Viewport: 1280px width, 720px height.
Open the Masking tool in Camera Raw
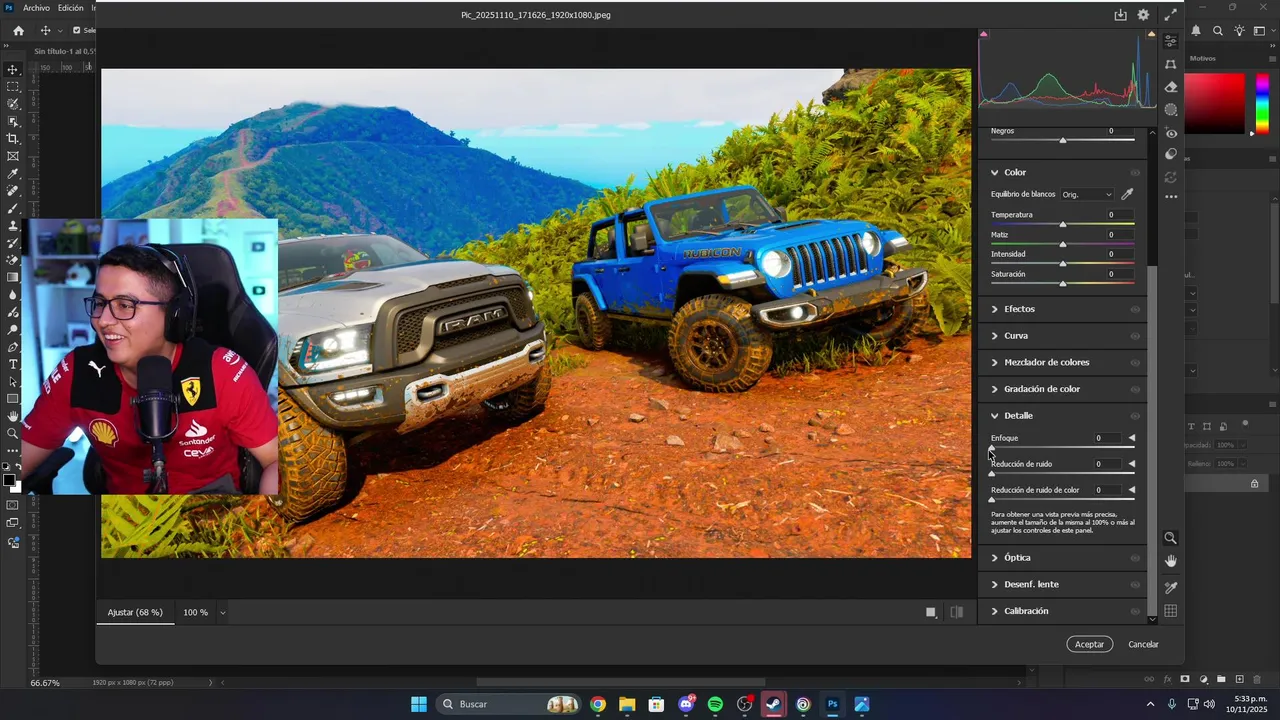pos(1170,110)
